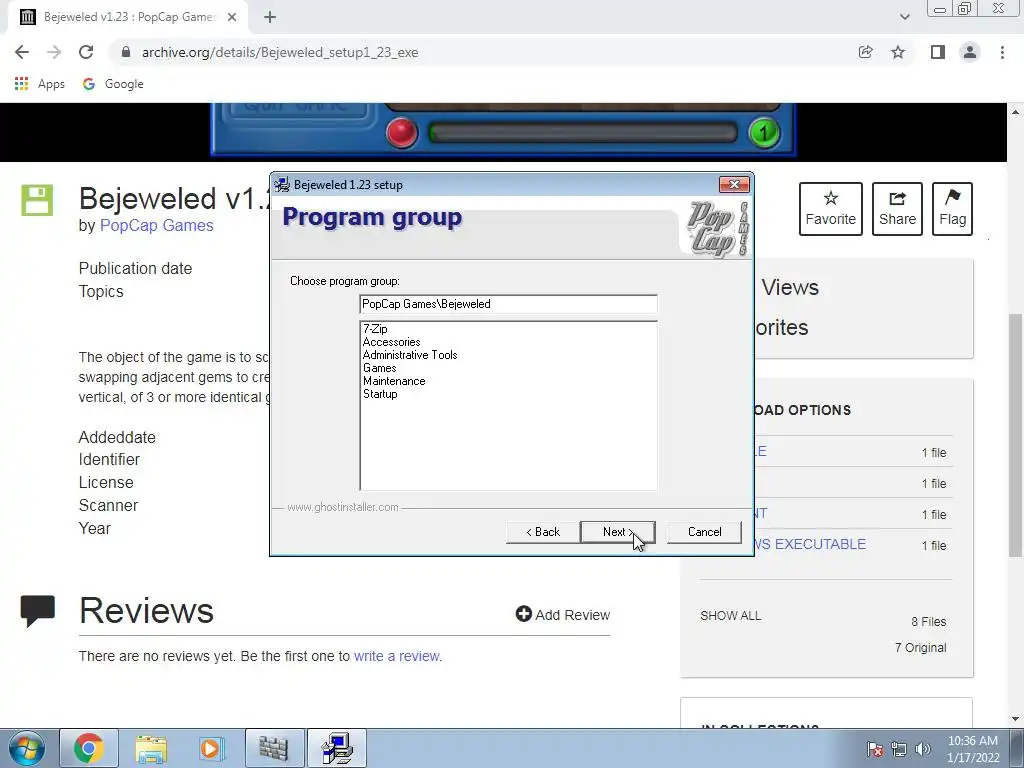Screen dimensions: 1024x768
Task: Bookmark this tab with star icon
Action: point(898,52)
